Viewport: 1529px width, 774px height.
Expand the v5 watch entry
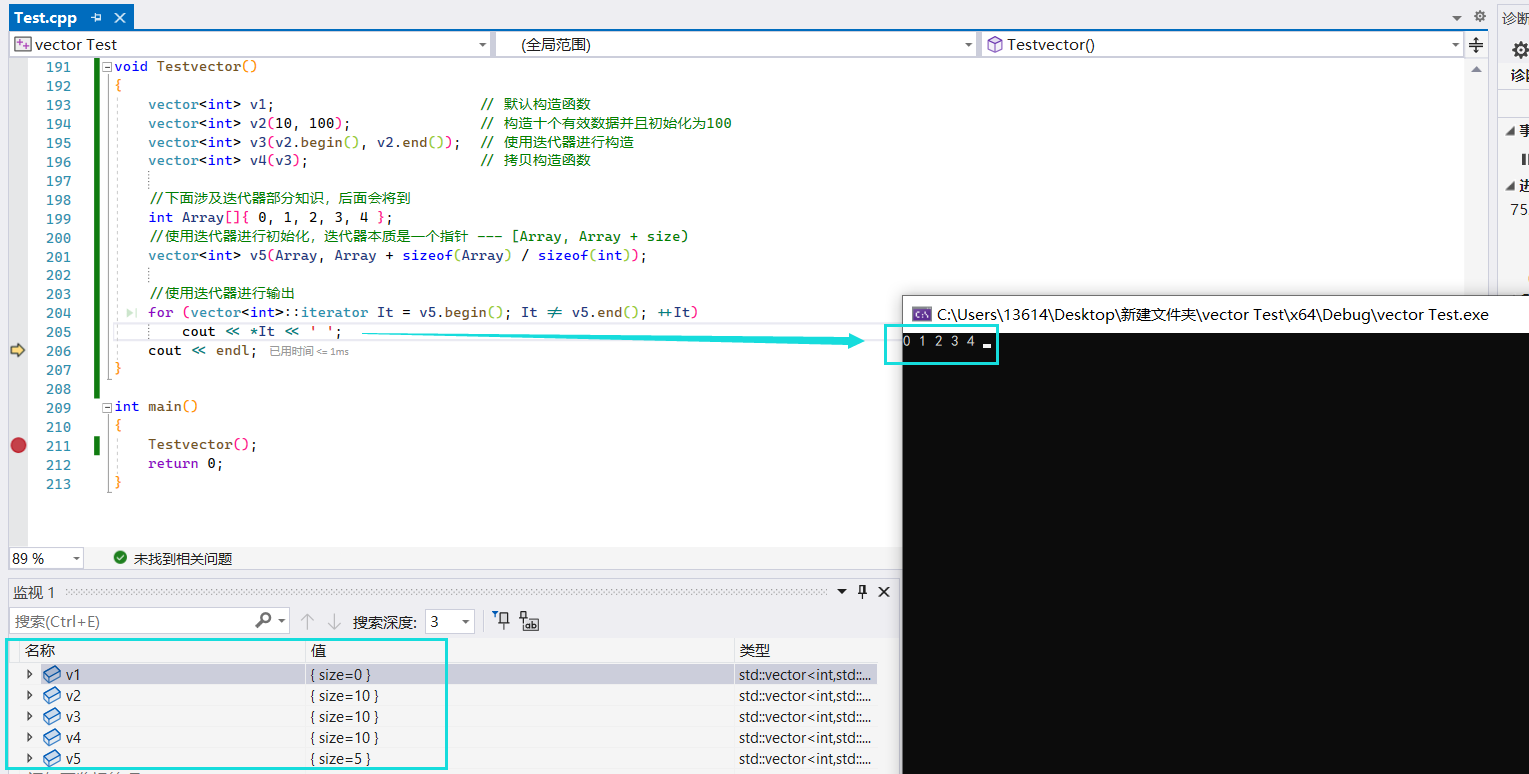pos(30,759)
